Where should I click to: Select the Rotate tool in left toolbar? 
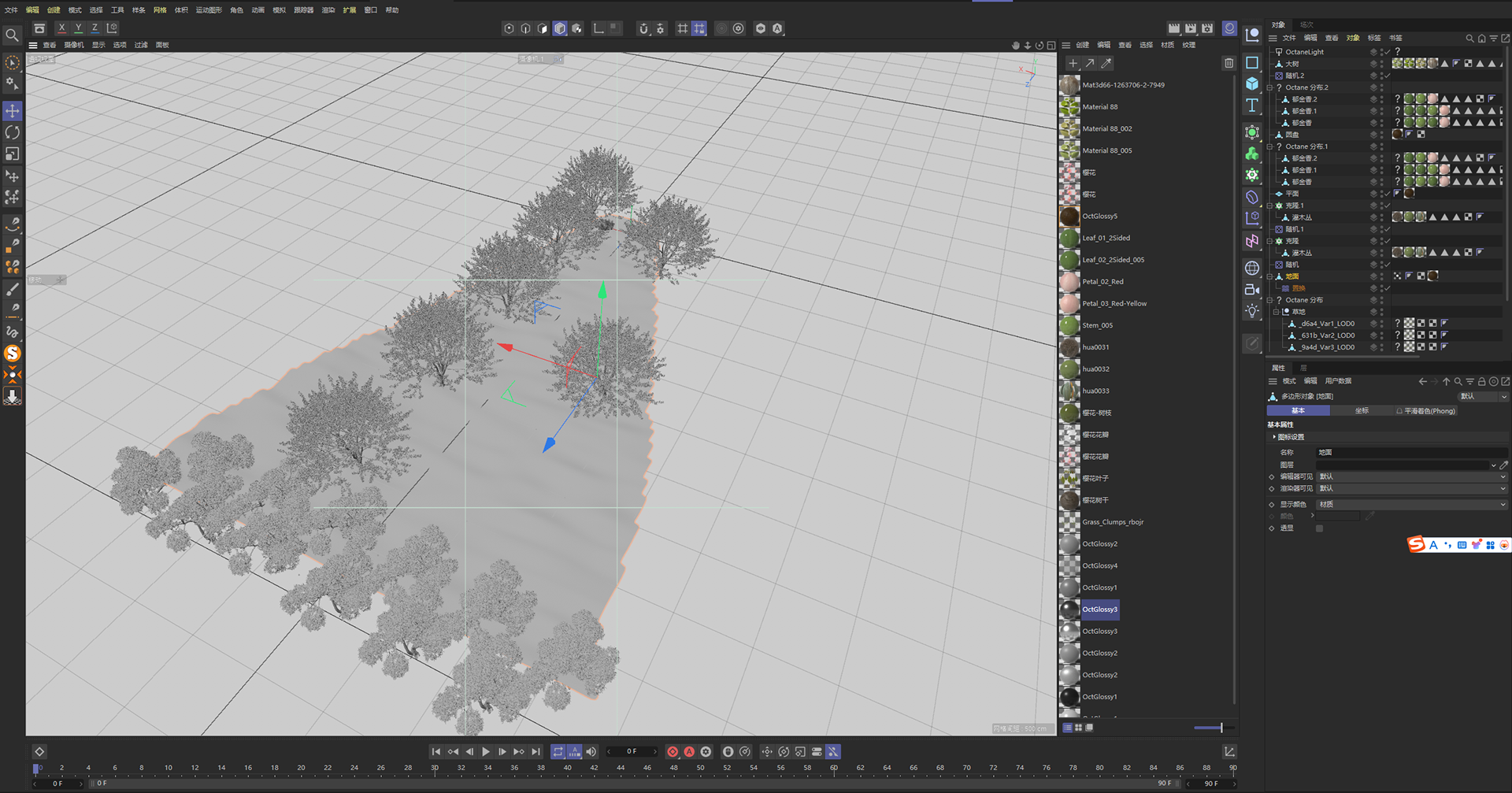pos(13,132)
